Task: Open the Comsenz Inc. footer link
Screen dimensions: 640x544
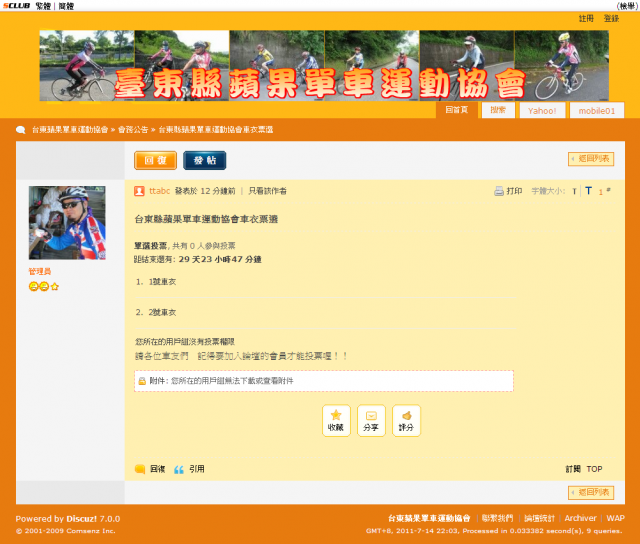Action: click(x=91, y=531)
